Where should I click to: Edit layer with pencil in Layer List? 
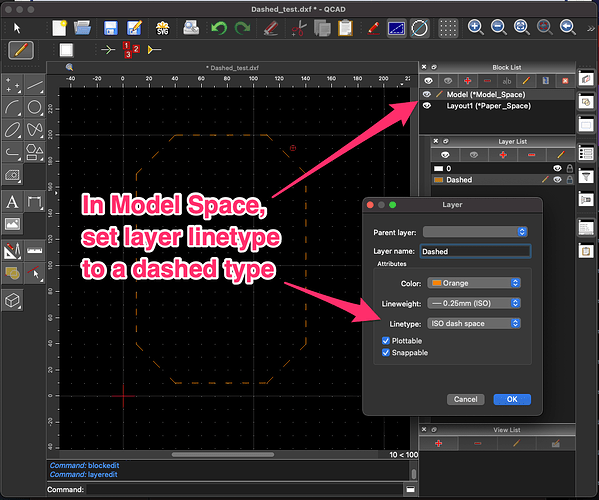(560, 155)
